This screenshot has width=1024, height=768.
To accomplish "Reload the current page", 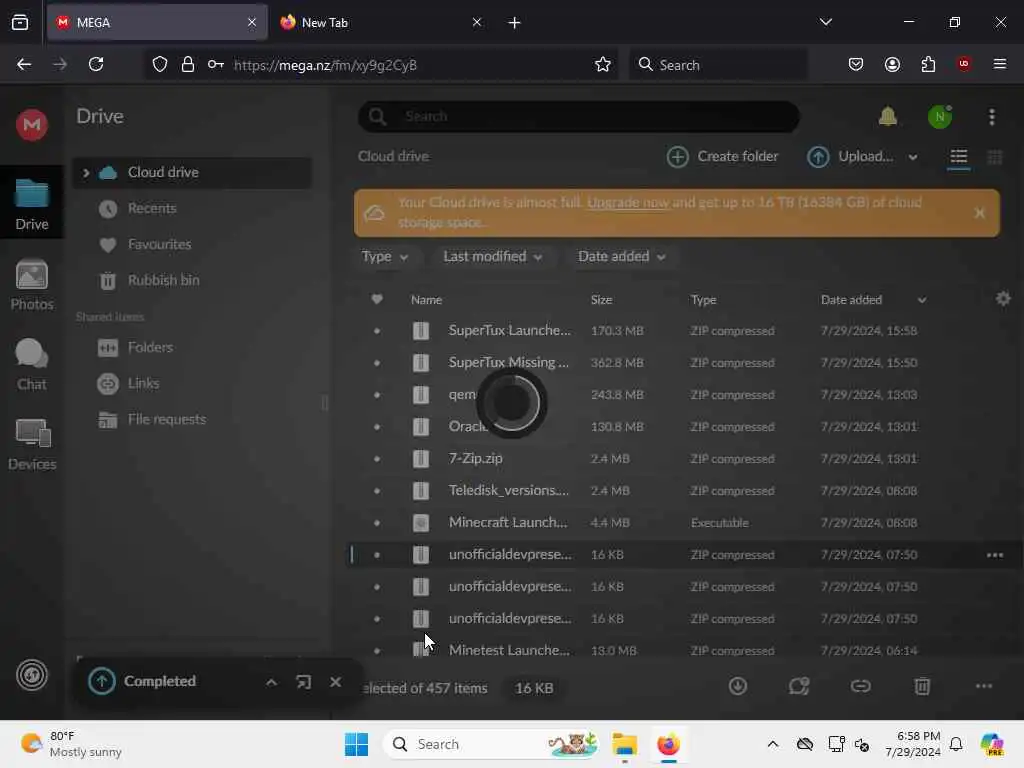I will coord(96,64).
